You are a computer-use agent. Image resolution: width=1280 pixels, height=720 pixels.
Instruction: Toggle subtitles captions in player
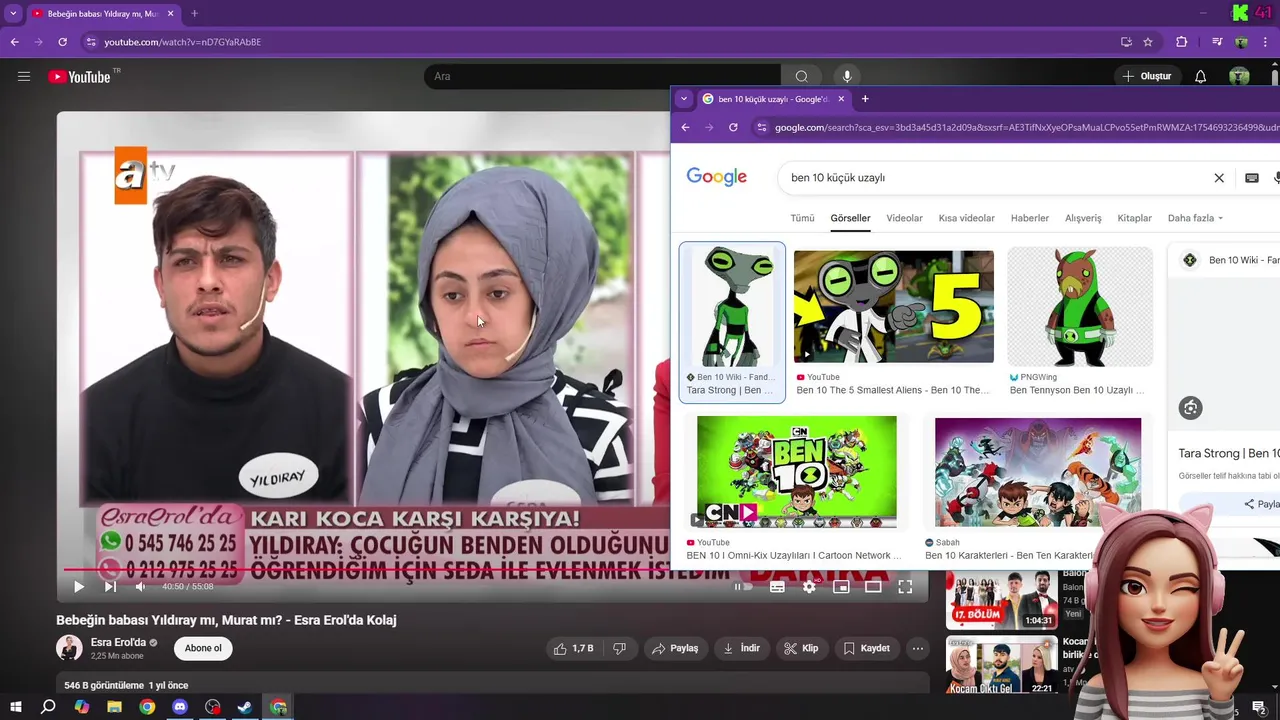pyautogui.click(x=777, y=587)
